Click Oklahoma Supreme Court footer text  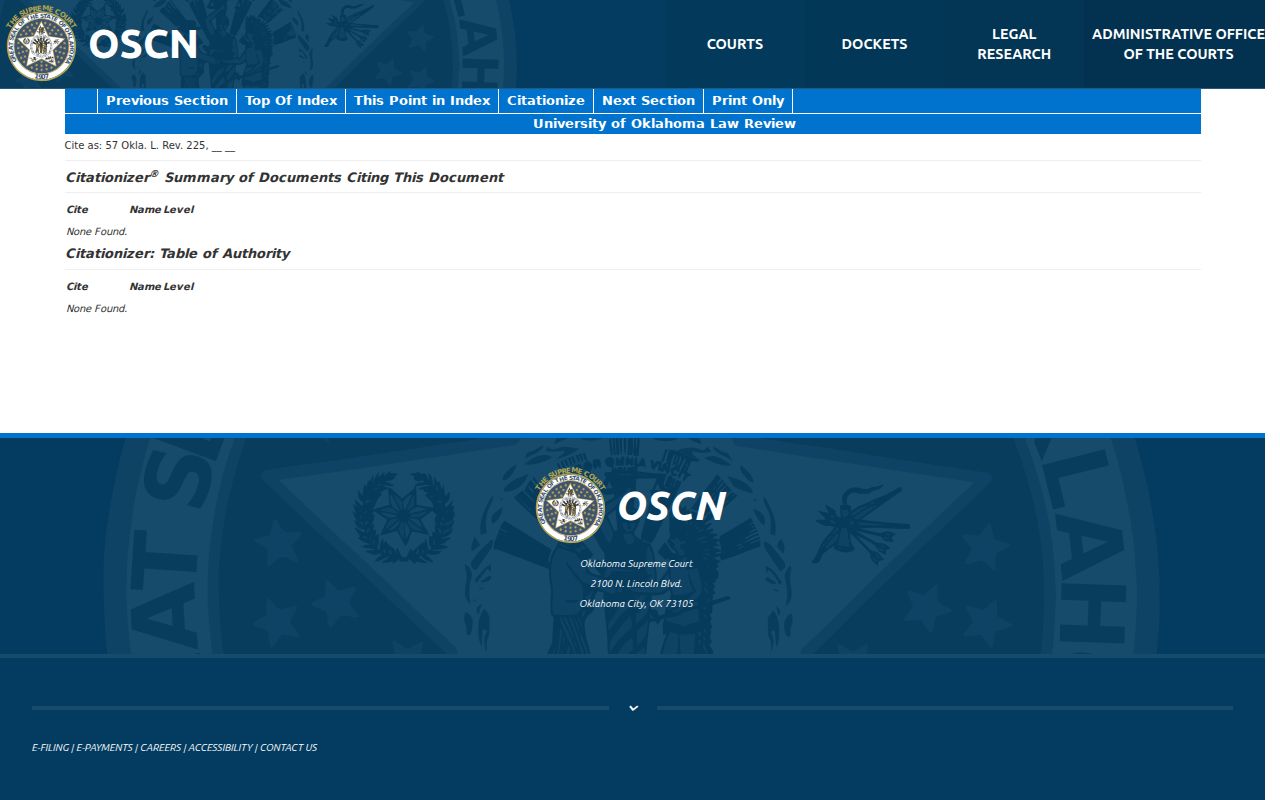coord(636,564)
